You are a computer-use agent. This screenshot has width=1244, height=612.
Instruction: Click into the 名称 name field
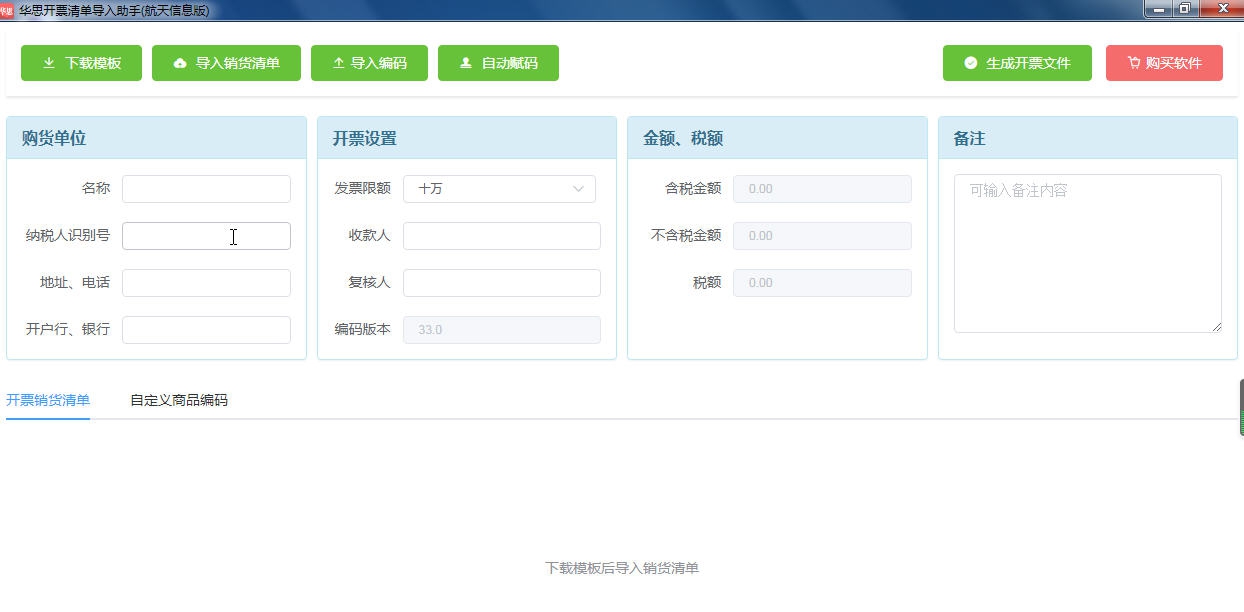206,188
